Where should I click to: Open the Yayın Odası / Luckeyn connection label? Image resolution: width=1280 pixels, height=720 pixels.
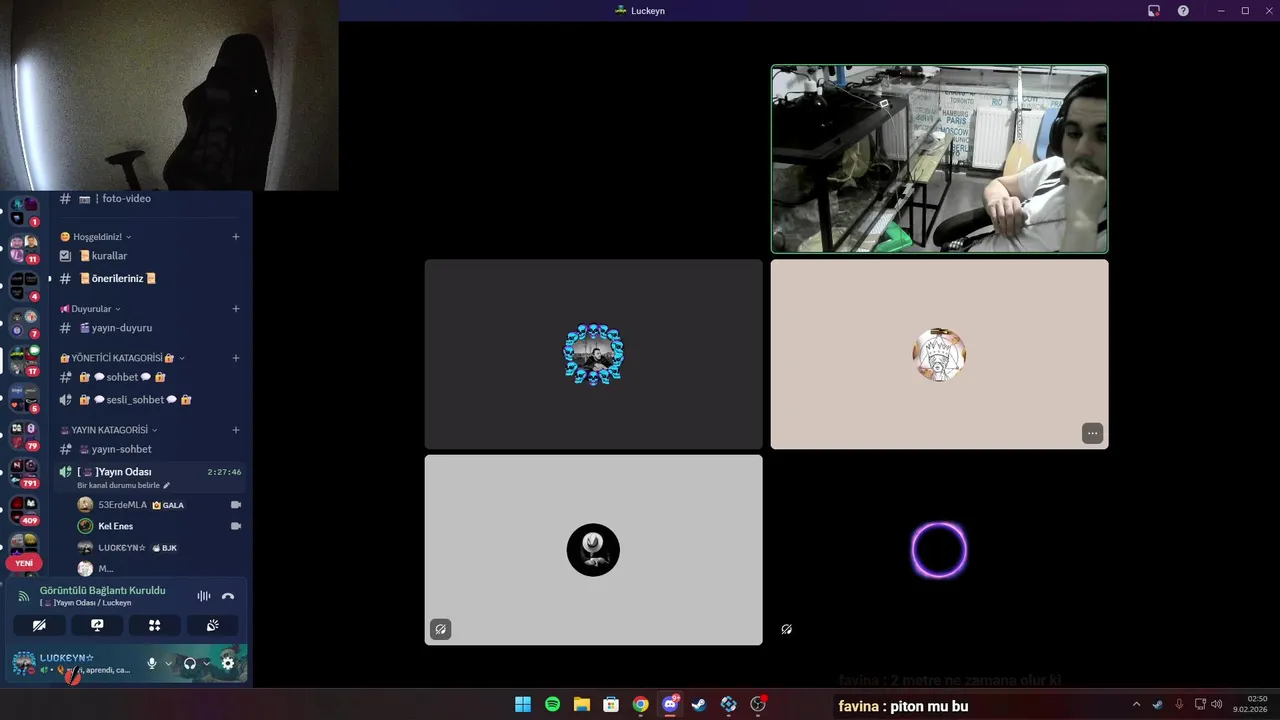click(x=86, y=603)
